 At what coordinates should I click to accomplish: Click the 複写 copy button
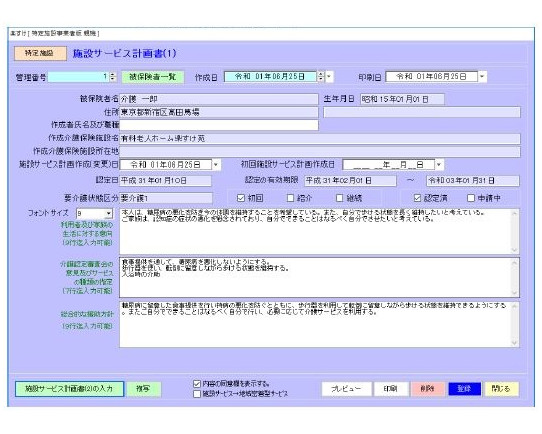tap(143, 389)
